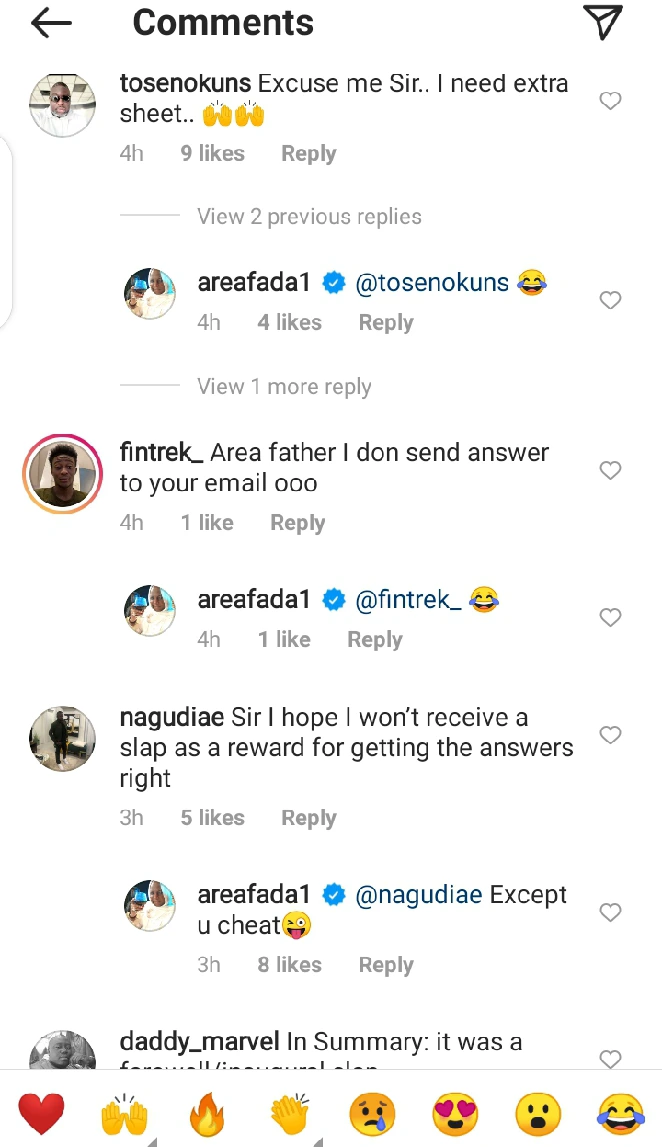Image resolution: width=662 pixels, height=1147 pixels.
Task: Like nagudiae's slap reward comment
Action: pos(610,735)
